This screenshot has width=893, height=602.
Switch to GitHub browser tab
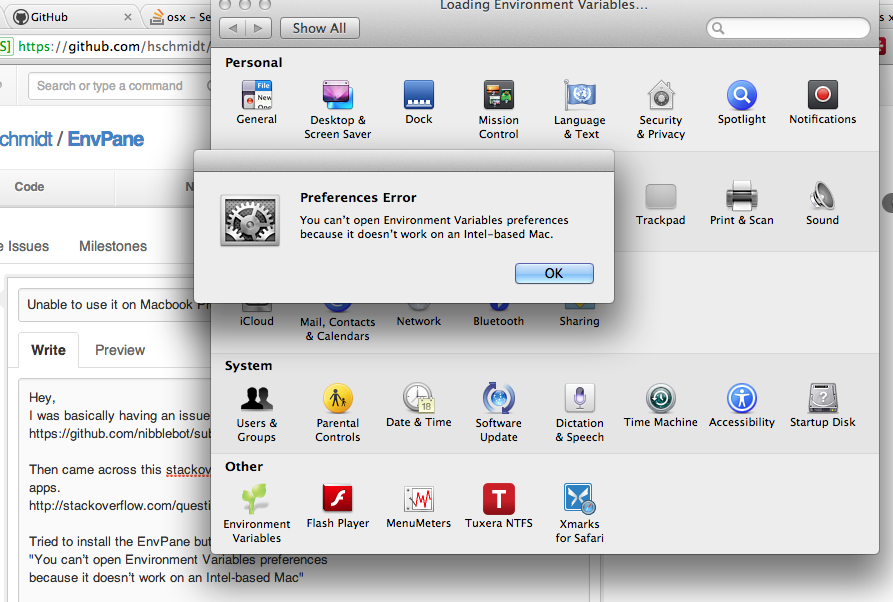(x=72, y=17)
